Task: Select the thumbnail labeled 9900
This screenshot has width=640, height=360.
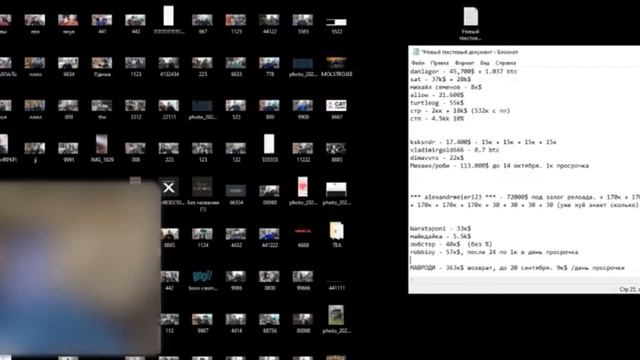Action: point(303,109)
